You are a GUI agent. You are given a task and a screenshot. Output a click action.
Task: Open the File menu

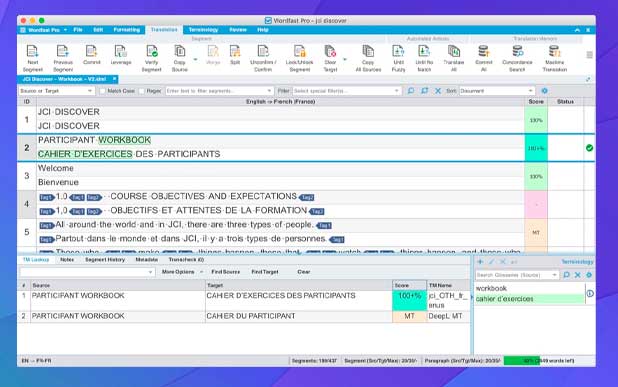(78, 30)
